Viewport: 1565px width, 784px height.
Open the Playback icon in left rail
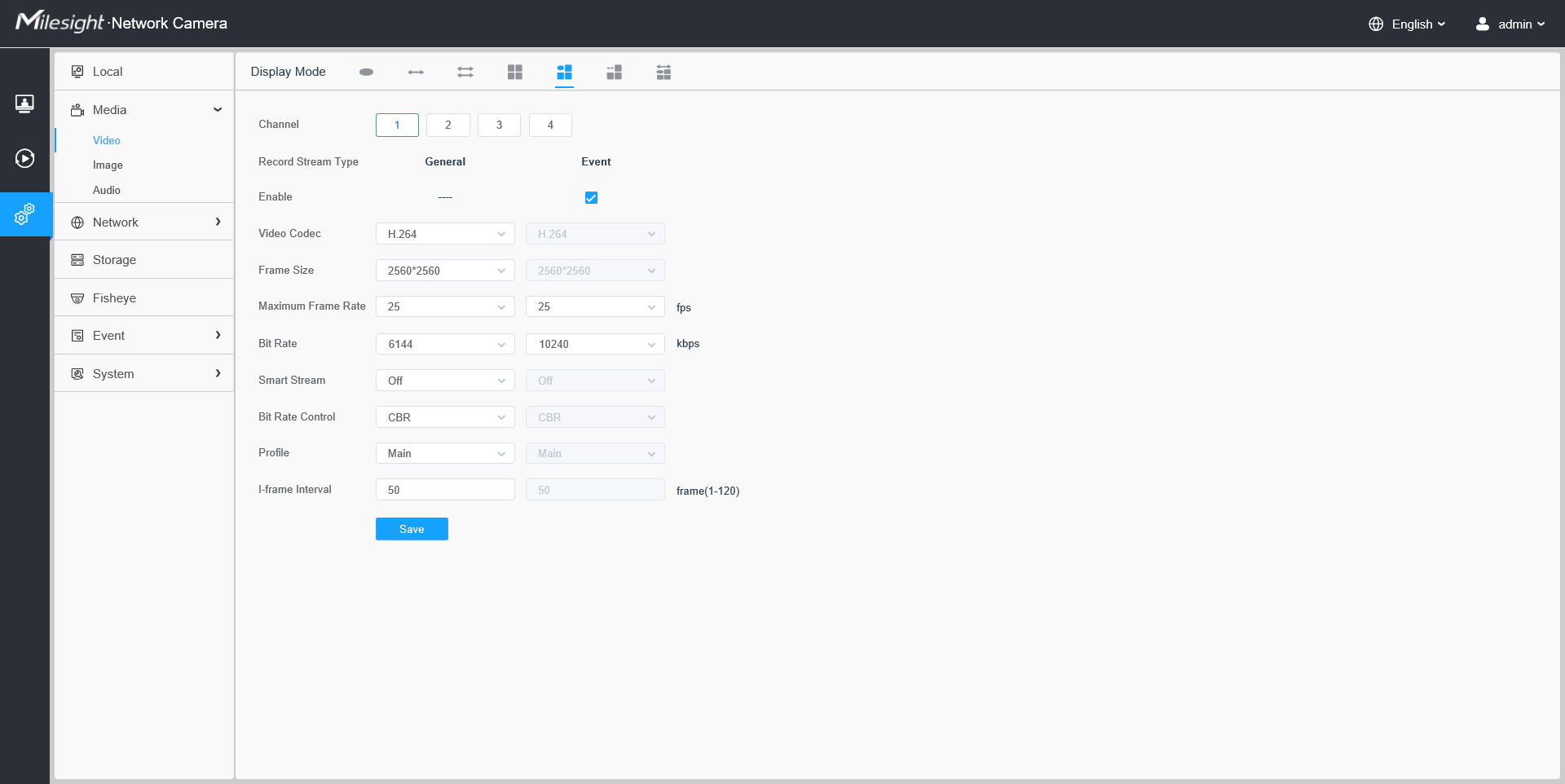[x=24, y=158]
